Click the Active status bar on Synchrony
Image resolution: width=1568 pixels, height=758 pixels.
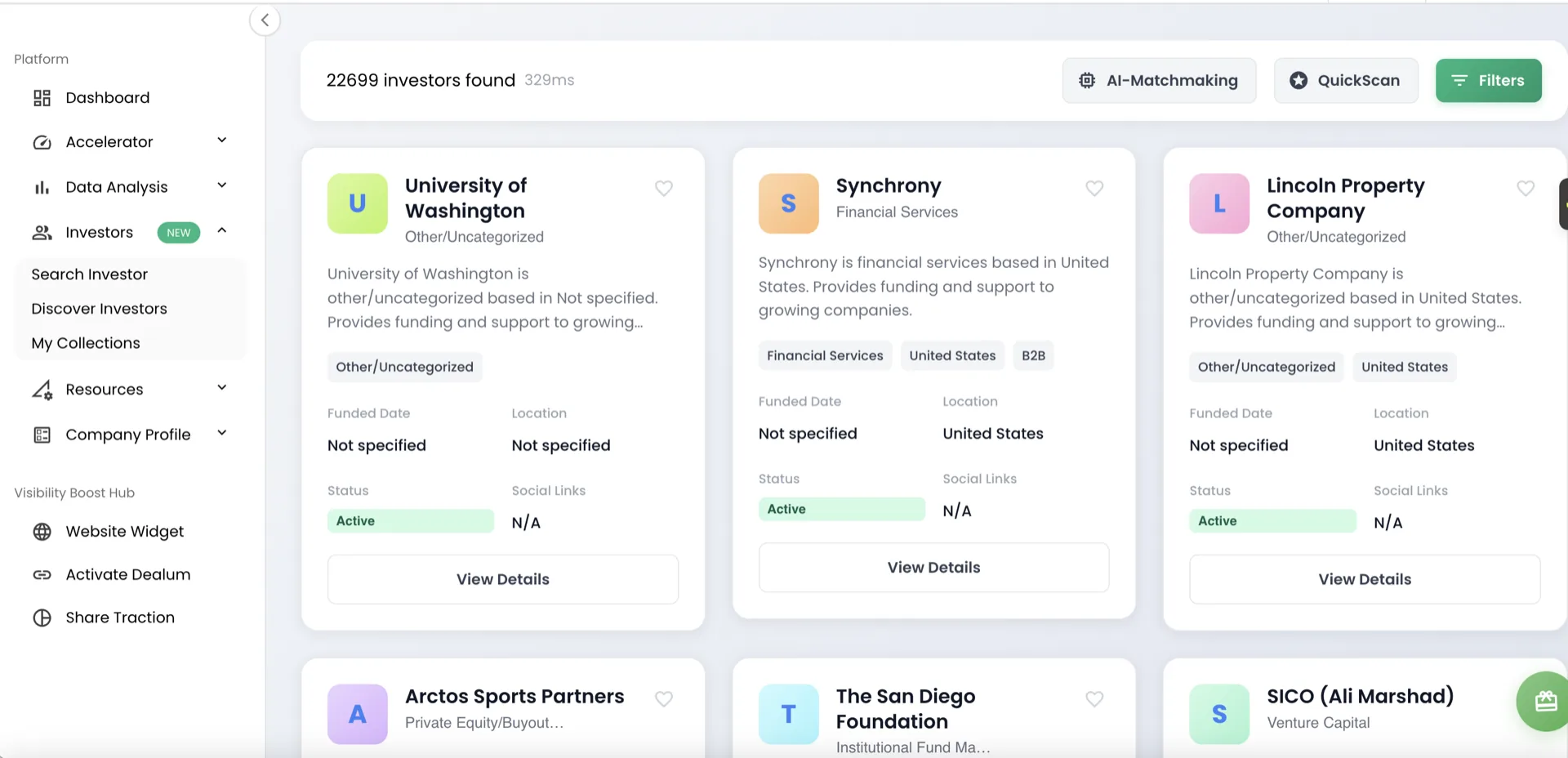(841, 509)
